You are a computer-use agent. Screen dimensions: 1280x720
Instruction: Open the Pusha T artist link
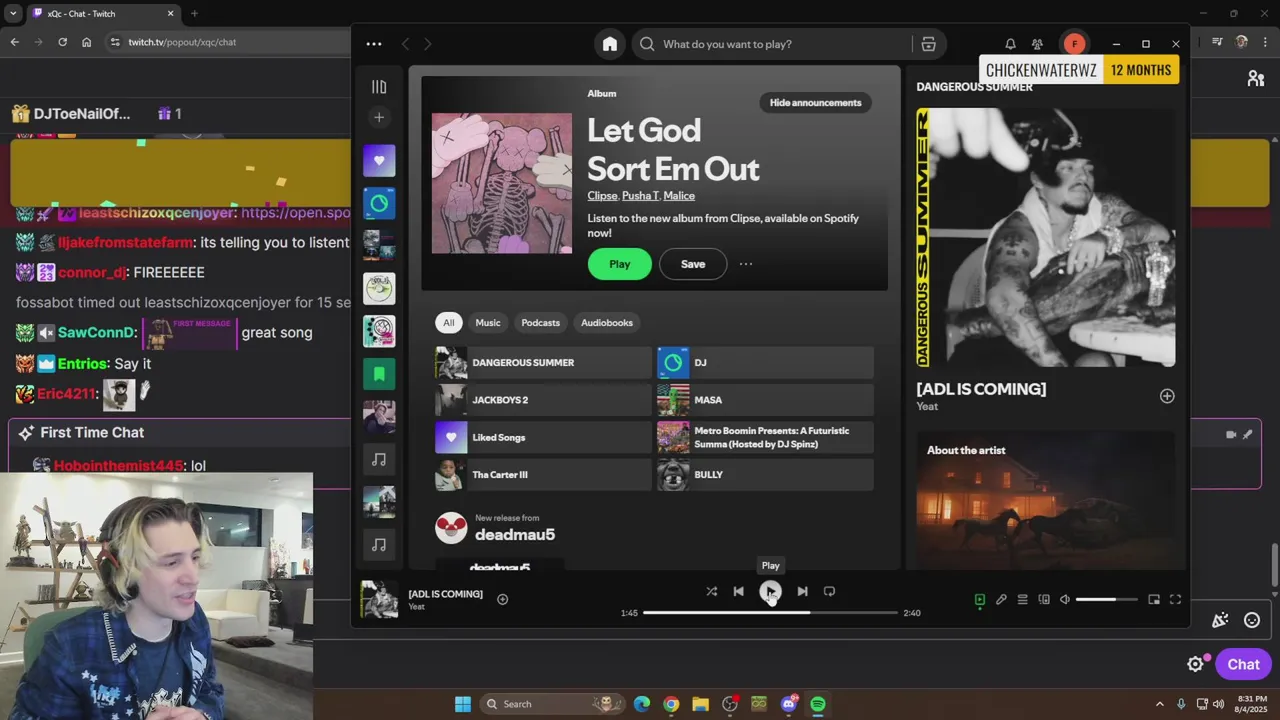[640, 196]
